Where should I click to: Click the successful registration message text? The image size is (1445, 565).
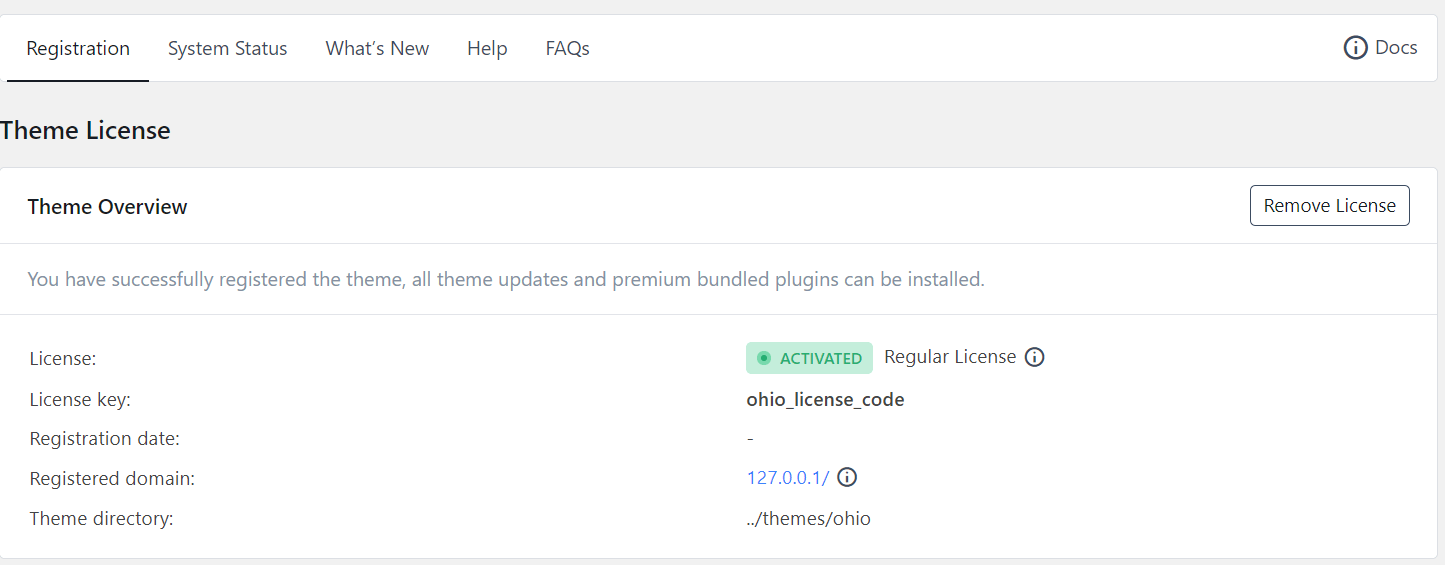(506, 280)
